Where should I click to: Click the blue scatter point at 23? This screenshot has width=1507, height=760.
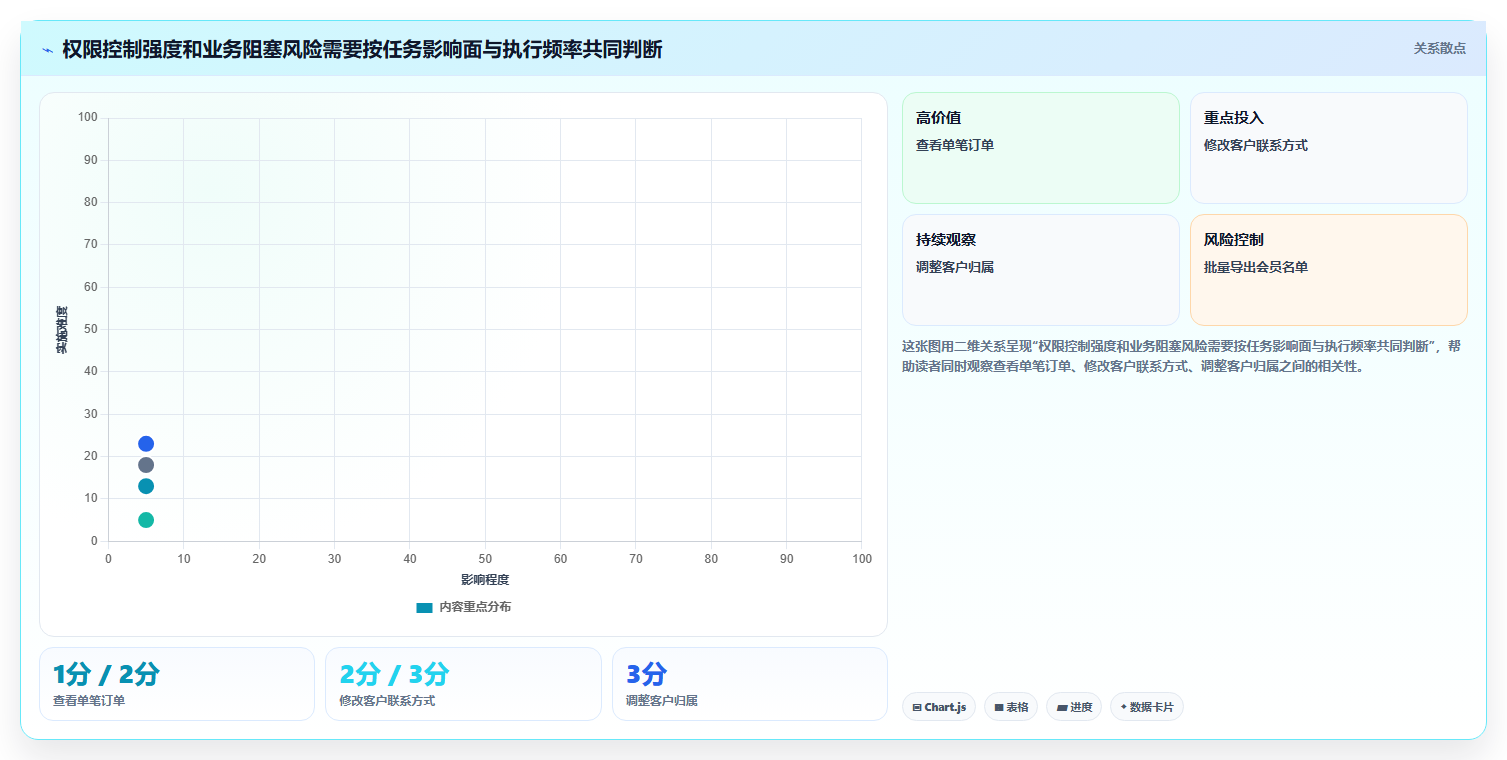[x=146, y=444]
